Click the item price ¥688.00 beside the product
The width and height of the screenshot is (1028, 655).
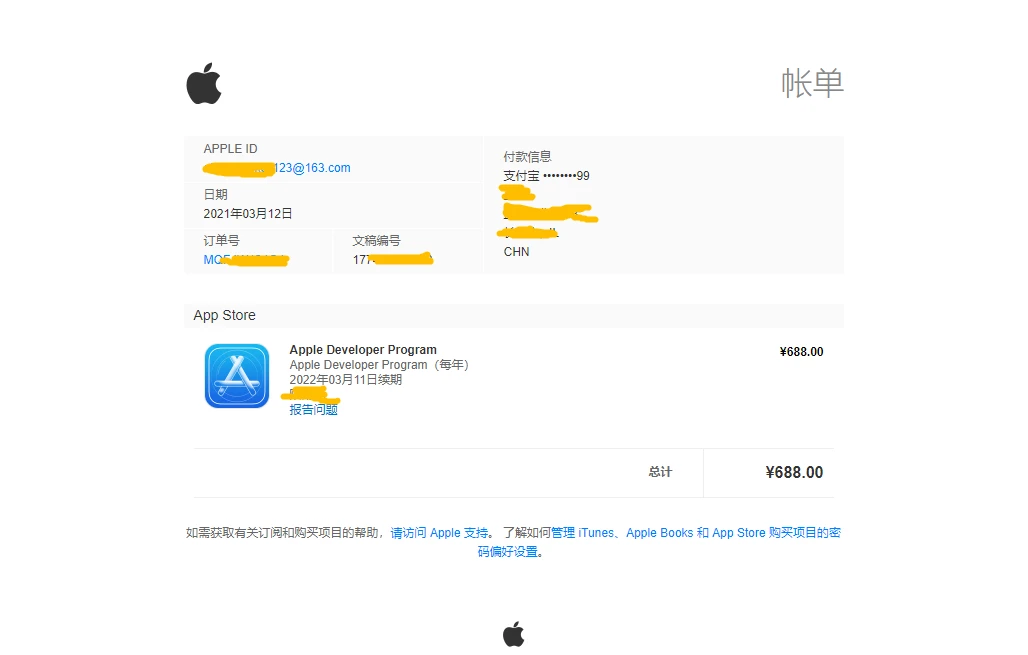(x=801, y=352)
